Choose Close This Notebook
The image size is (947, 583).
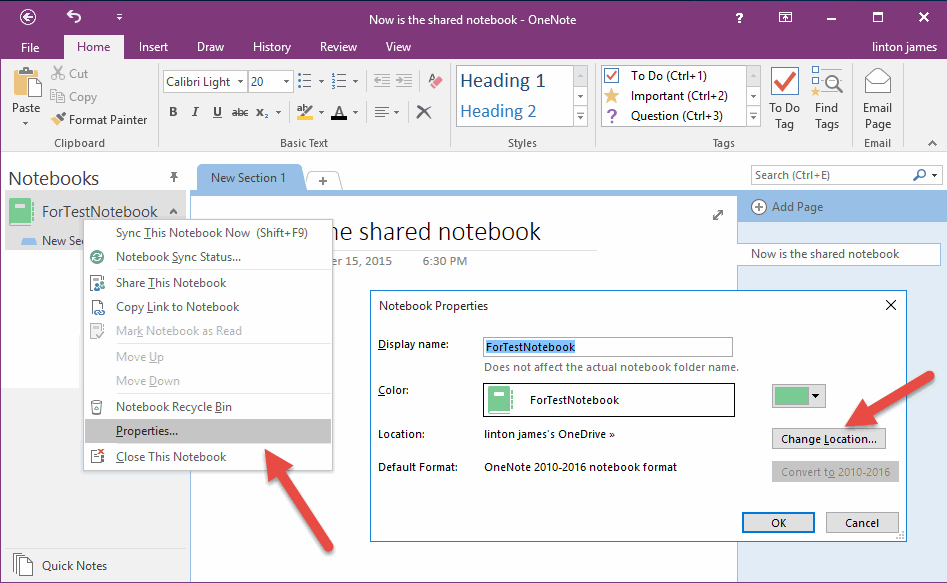point(208,457)
